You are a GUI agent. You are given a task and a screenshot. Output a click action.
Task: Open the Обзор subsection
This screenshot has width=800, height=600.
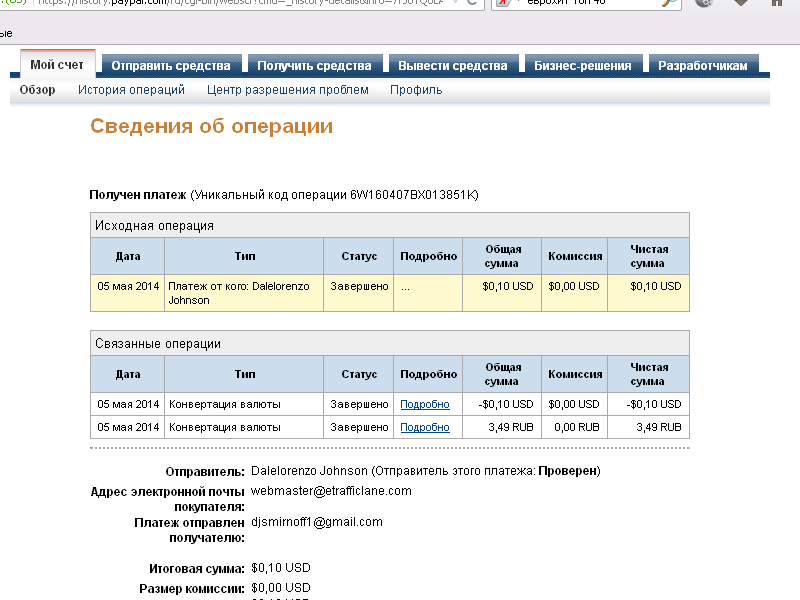[37, 90]
